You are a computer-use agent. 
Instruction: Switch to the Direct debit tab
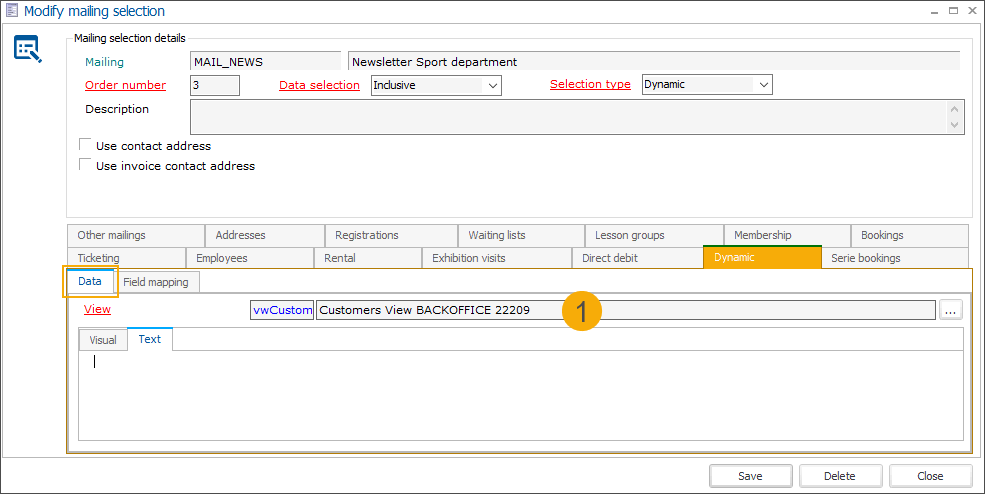(638, 258)
